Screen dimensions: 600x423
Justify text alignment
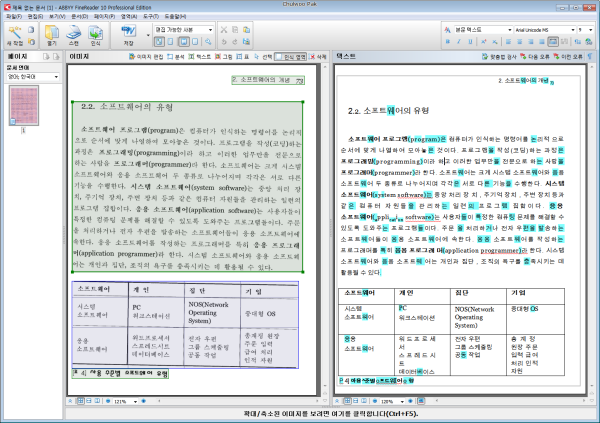(x=542, y=42)
